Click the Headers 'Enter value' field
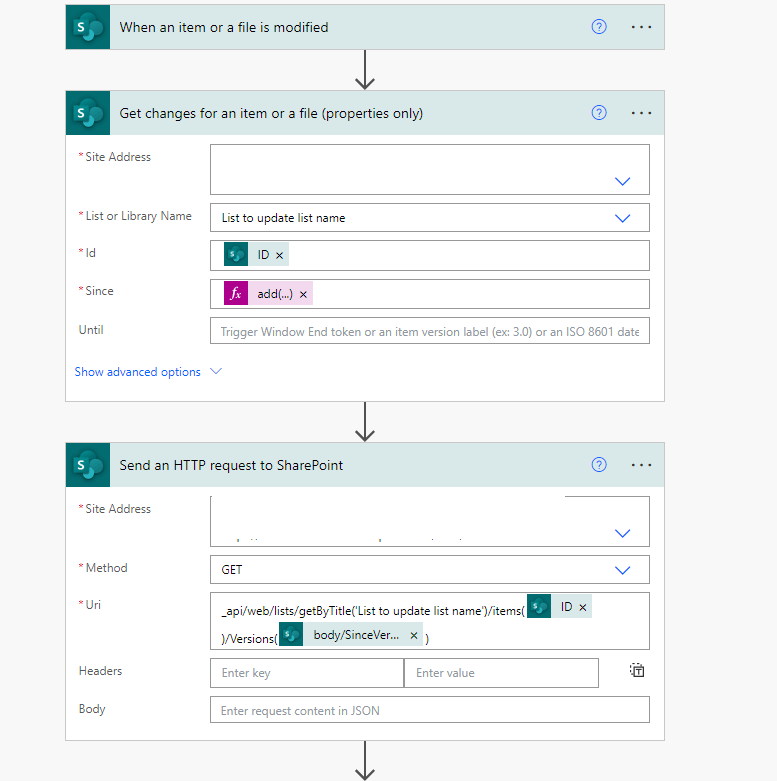The image size is (777, 781). [x=501, y=673]
